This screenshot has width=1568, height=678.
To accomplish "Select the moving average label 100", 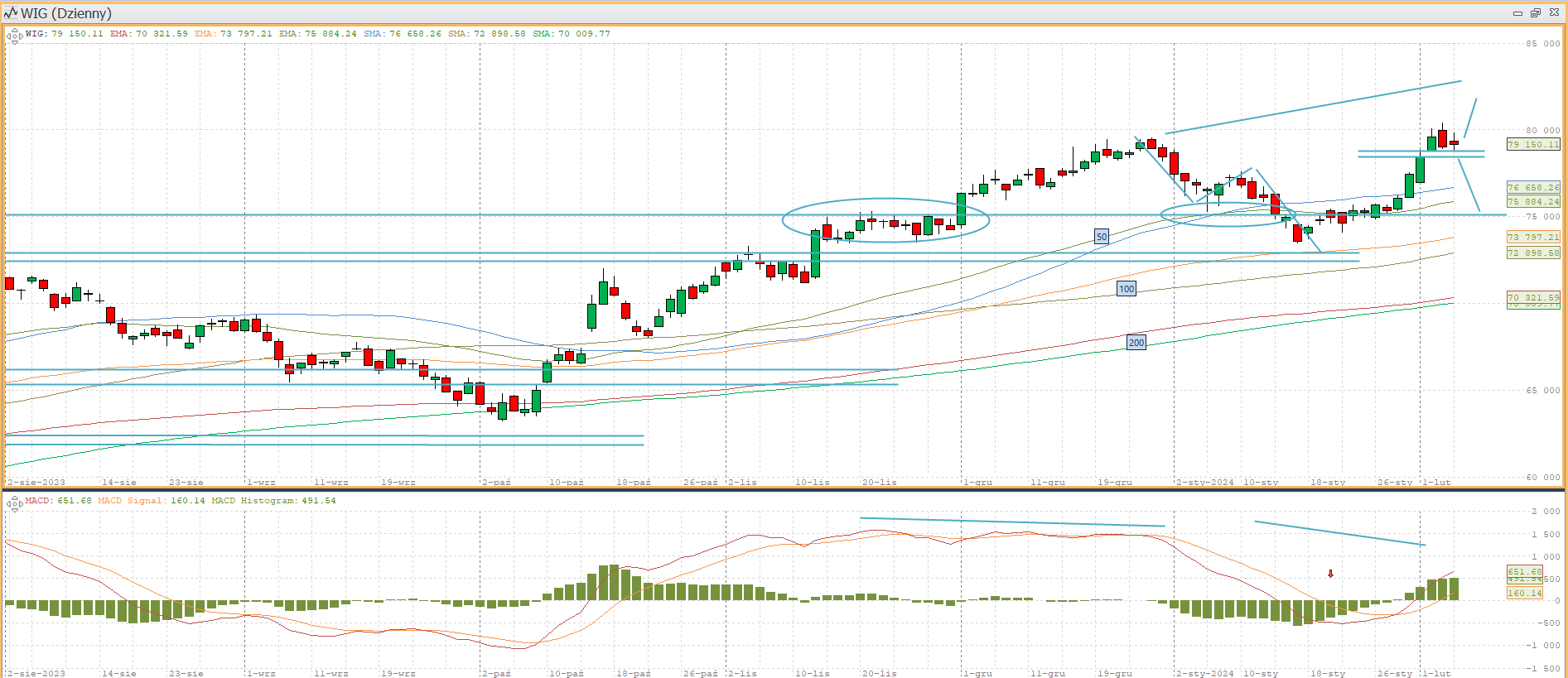I will click(x=1126, y=289).
